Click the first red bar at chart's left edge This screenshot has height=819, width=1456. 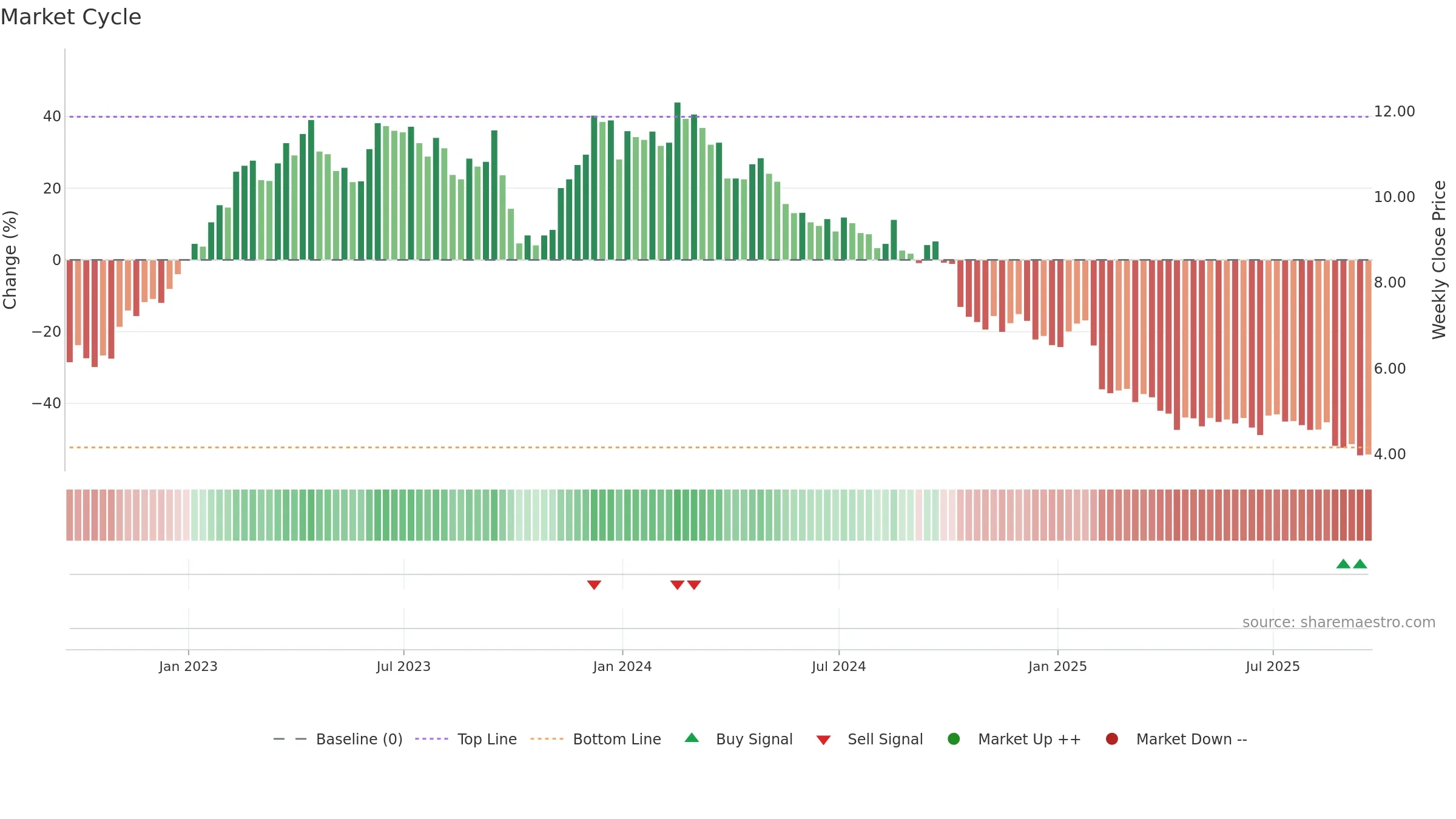70,311
